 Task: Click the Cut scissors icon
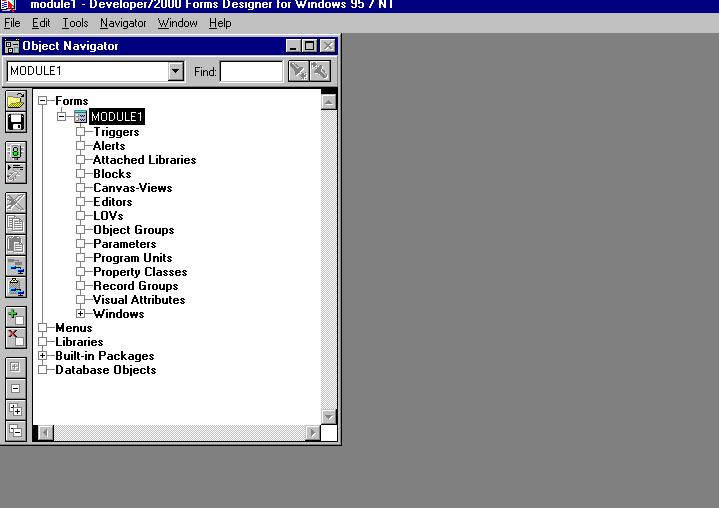coord(16,202)
